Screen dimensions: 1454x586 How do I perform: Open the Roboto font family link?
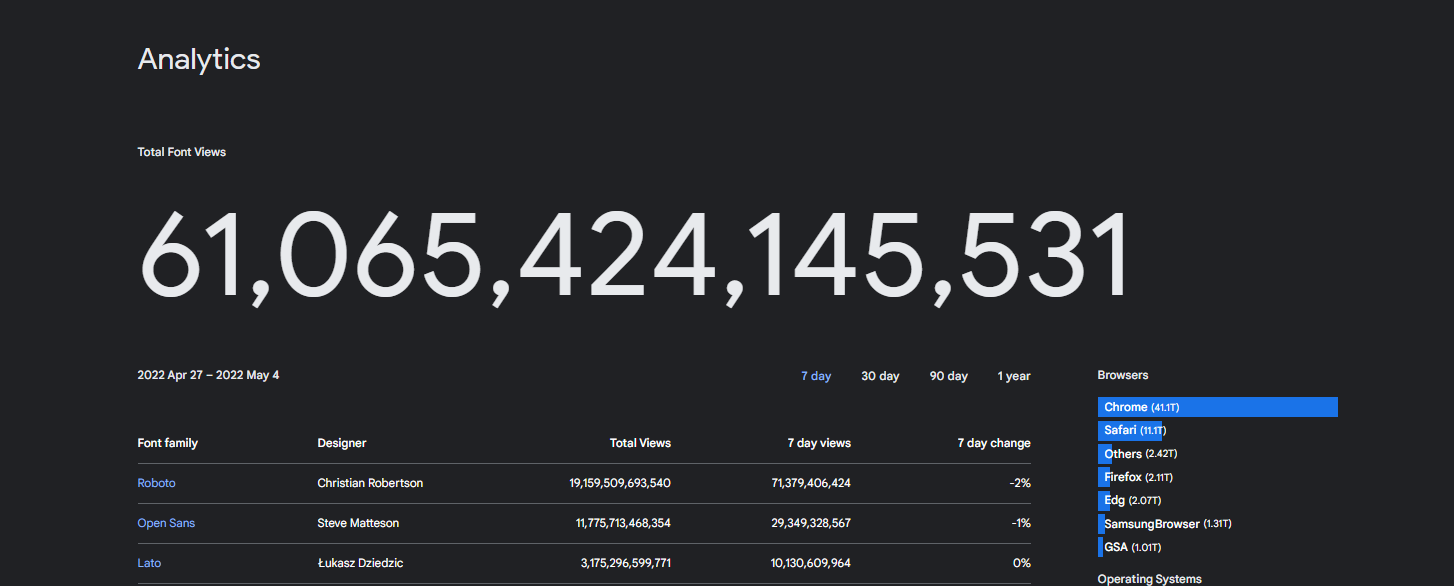click(156, 483)
